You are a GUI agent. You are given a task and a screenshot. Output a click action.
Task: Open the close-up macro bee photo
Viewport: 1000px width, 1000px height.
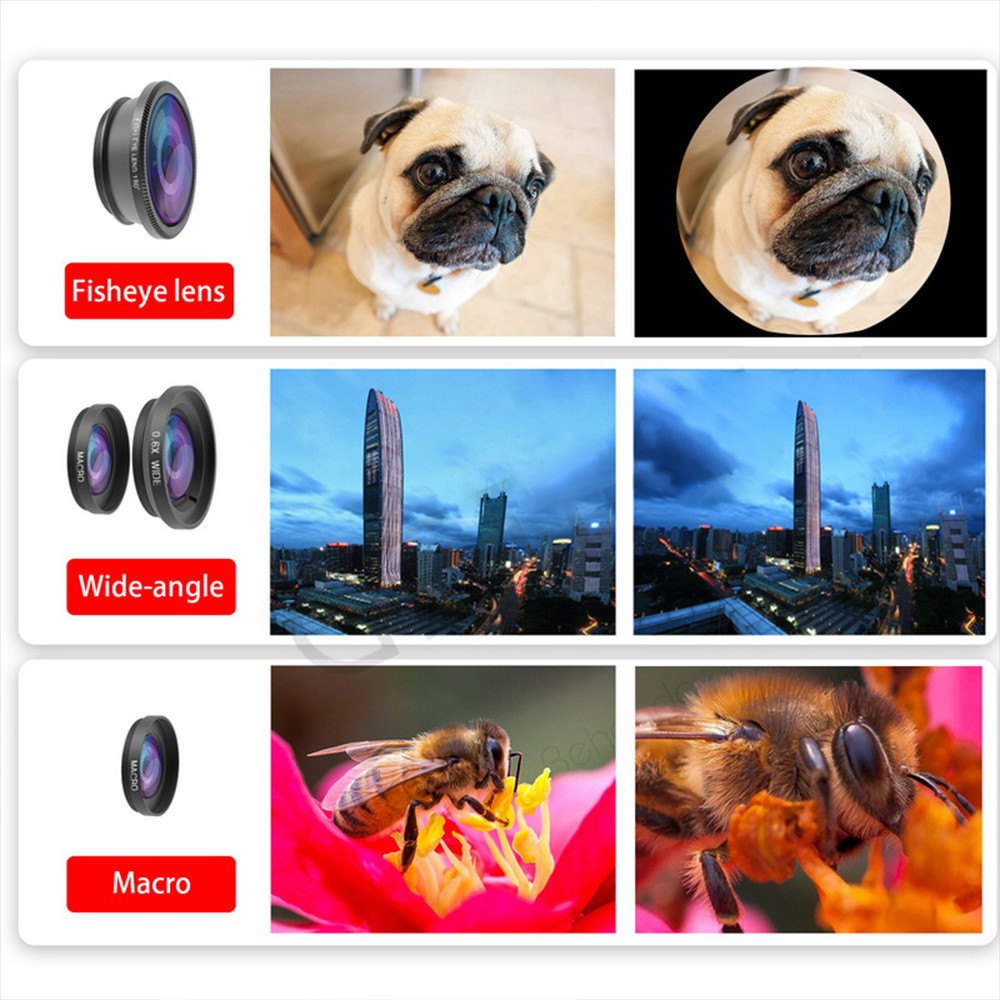[809, 800]
